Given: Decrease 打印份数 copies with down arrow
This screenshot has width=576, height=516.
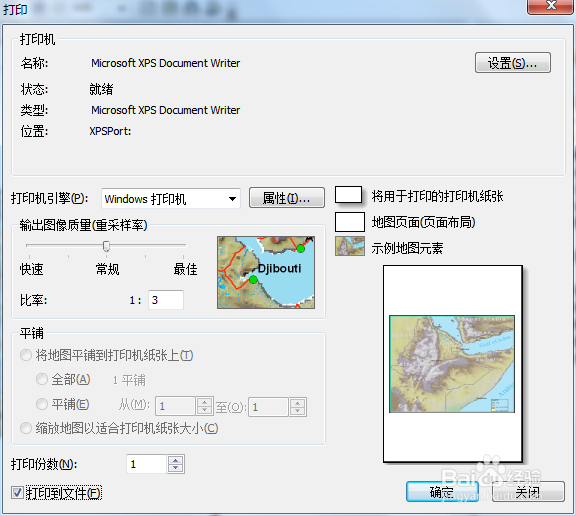Looking at the screenshot, I should [x=176, y=468].
